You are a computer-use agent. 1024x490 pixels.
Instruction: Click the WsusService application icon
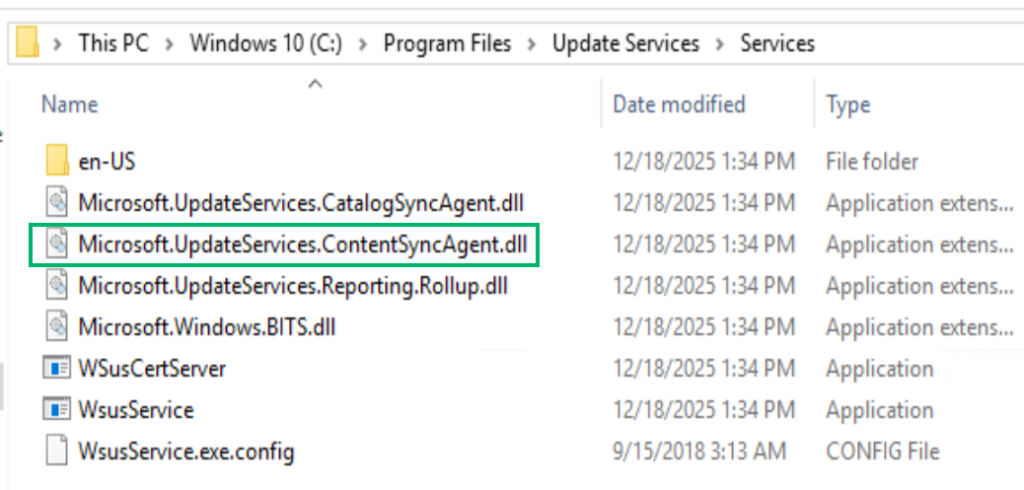tap(56, 410)
